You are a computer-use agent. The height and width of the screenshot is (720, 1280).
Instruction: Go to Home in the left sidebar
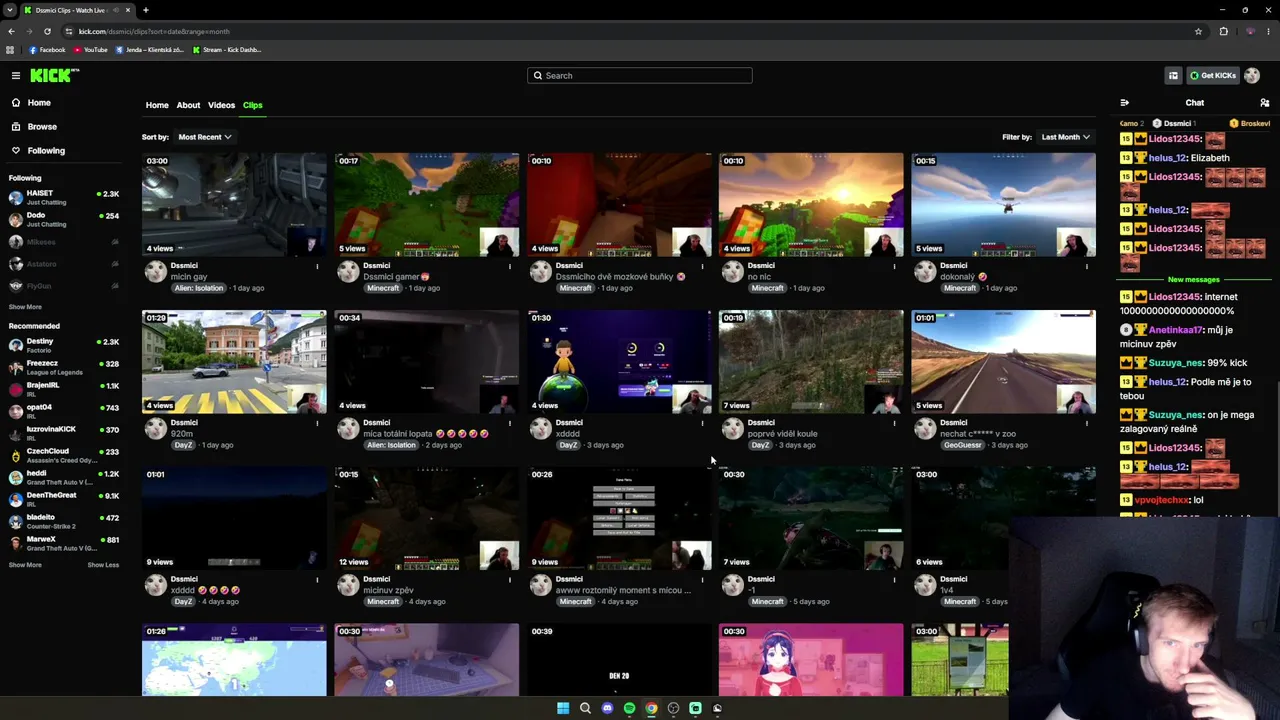(x=39, y=103)
